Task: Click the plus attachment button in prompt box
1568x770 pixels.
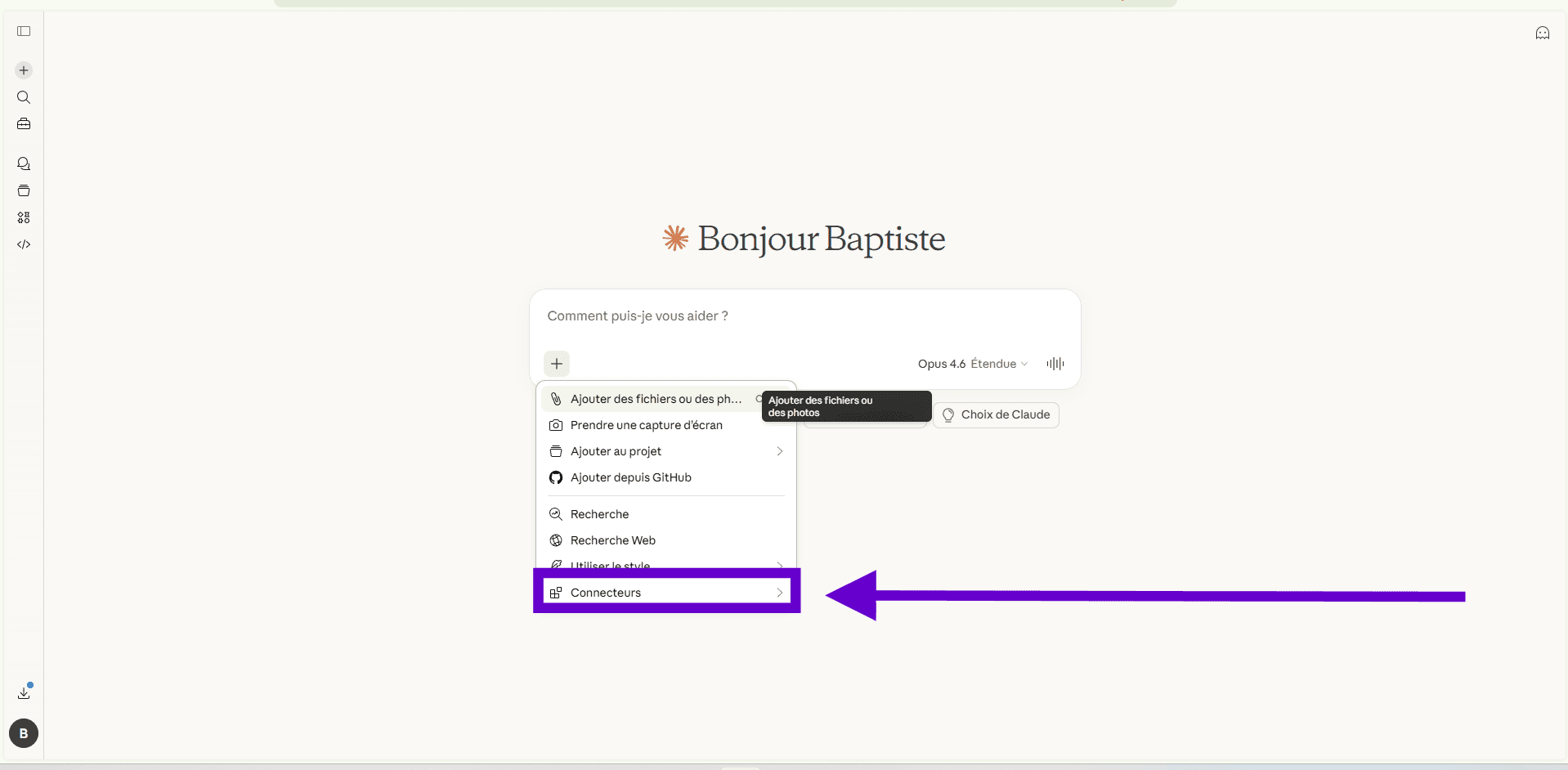Action: point(557,364)
